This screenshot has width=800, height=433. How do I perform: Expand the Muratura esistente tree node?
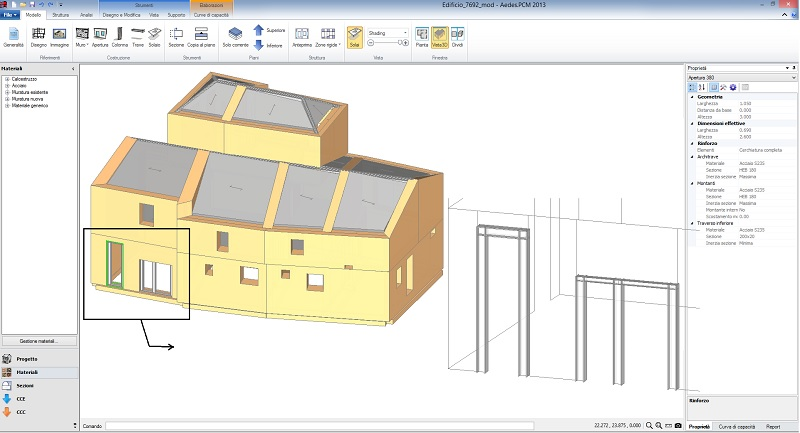pos(6,90)
